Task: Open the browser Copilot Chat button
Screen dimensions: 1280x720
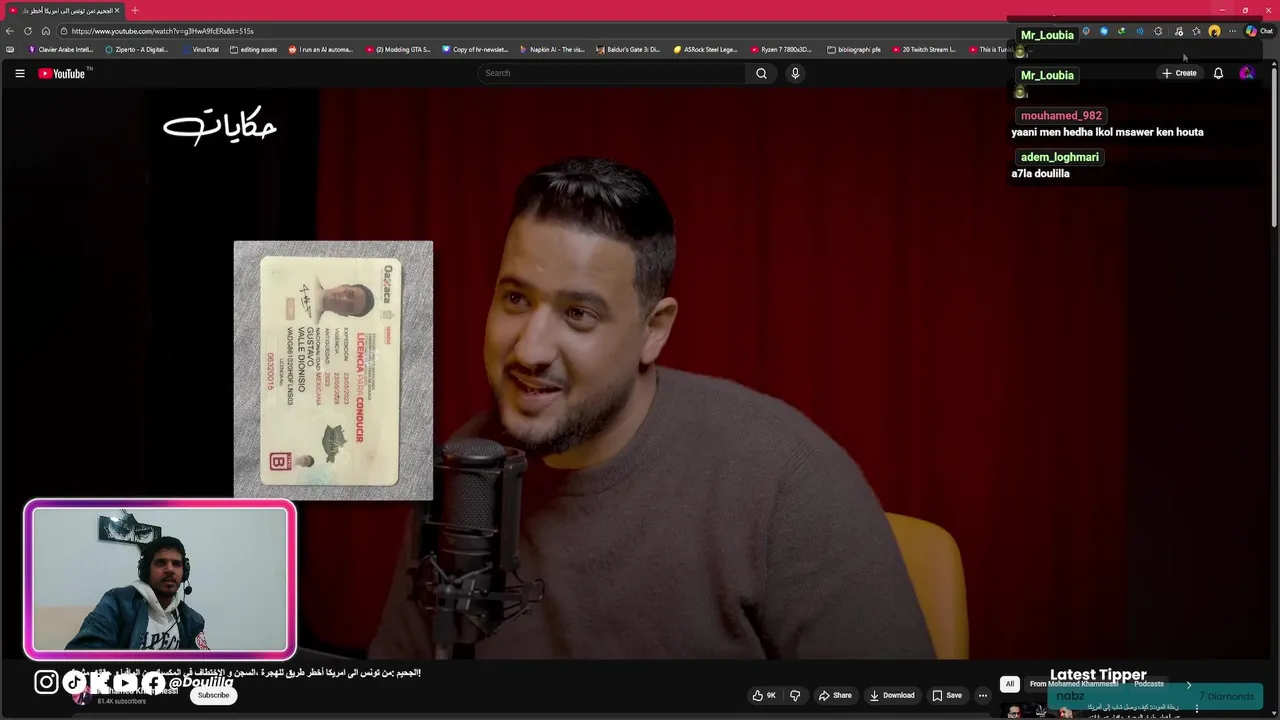Action: (1259, 31)
